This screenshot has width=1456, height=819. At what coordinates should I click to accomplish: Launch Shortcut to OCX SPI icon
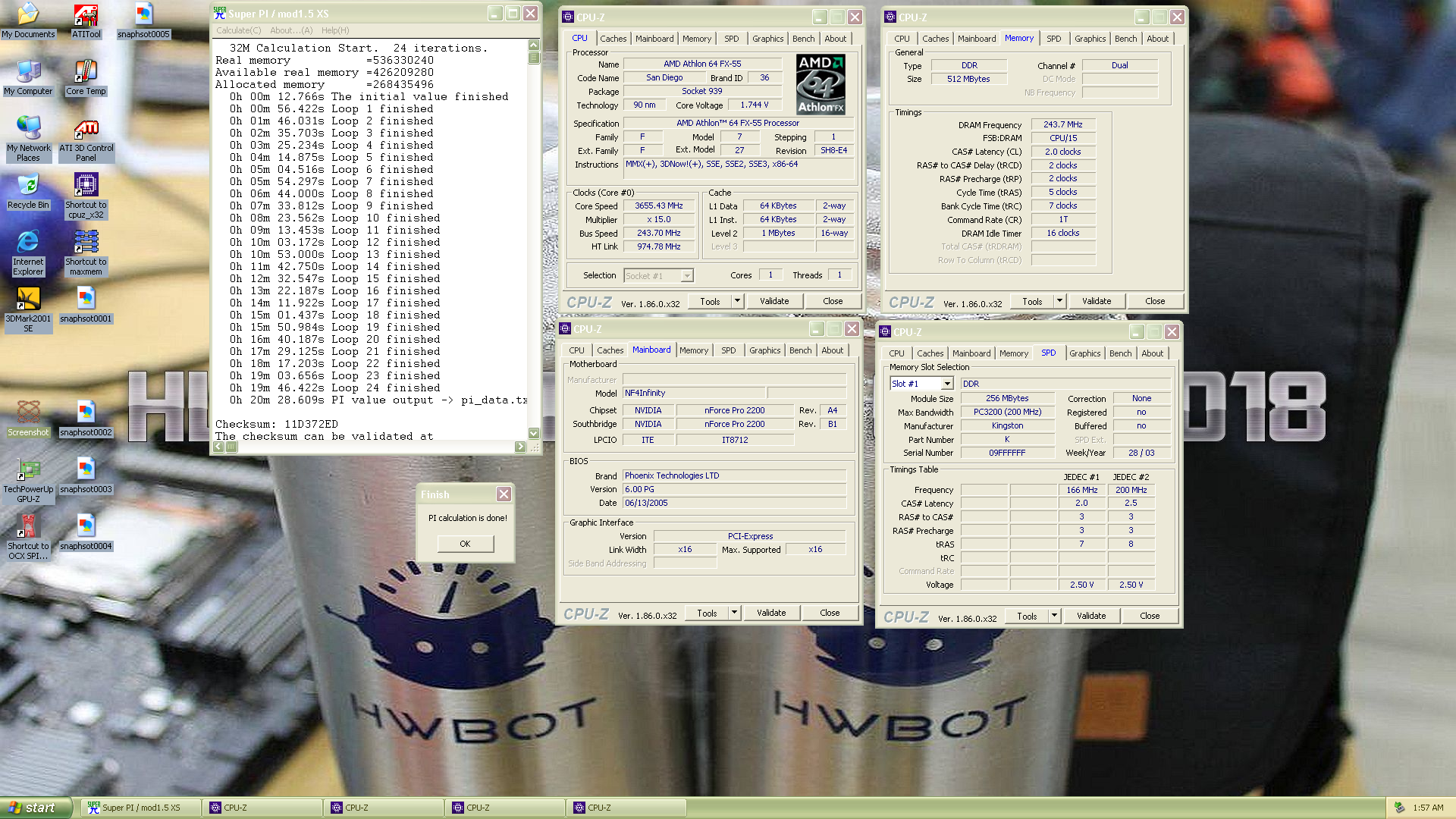tap(28, 538)
